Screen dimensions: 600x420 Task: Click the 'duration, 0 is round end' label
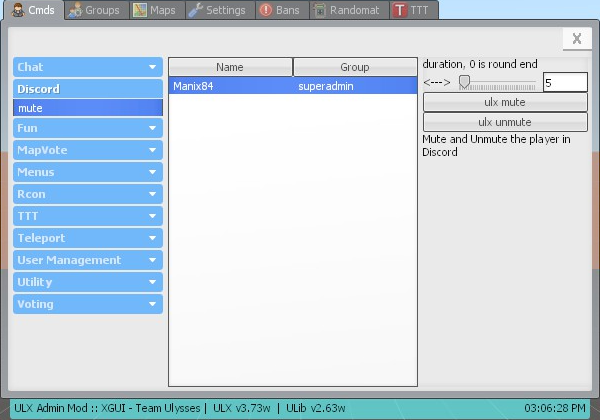[x=480, y=64]
